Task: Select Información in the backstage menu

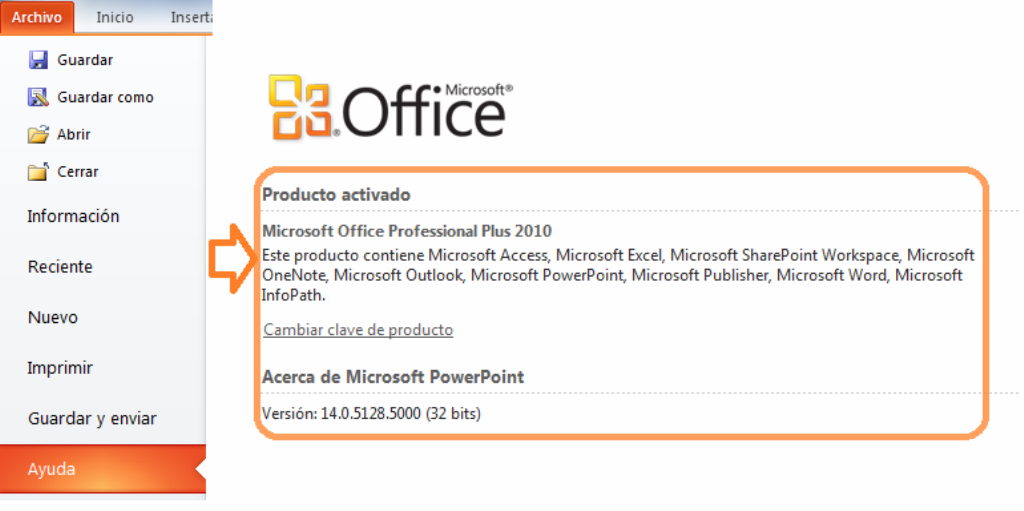Action: point(73,216)
